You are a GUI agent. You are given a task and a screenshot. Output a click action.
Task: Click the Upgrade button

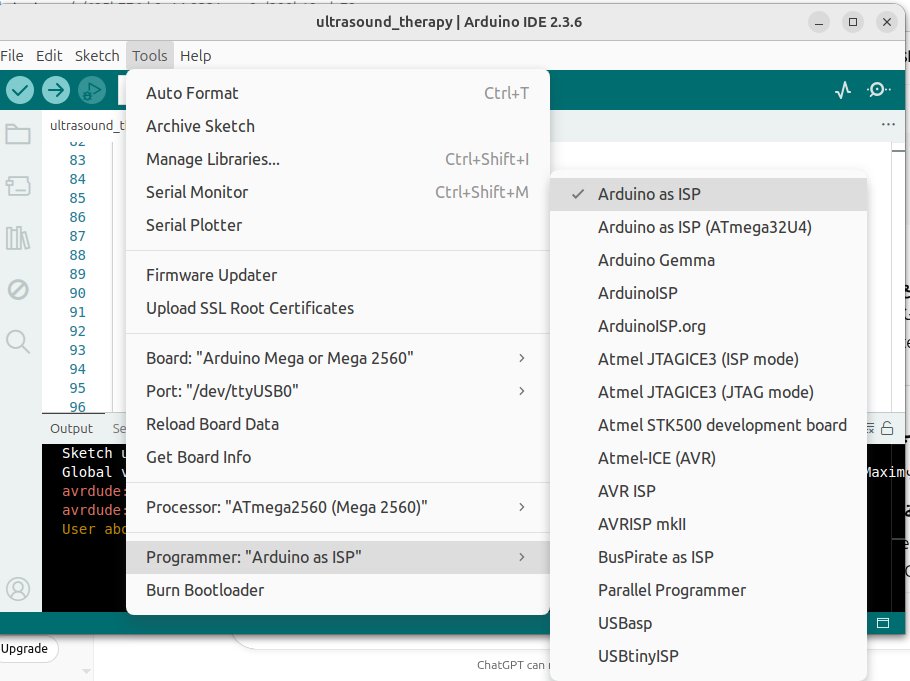(25, 648)
